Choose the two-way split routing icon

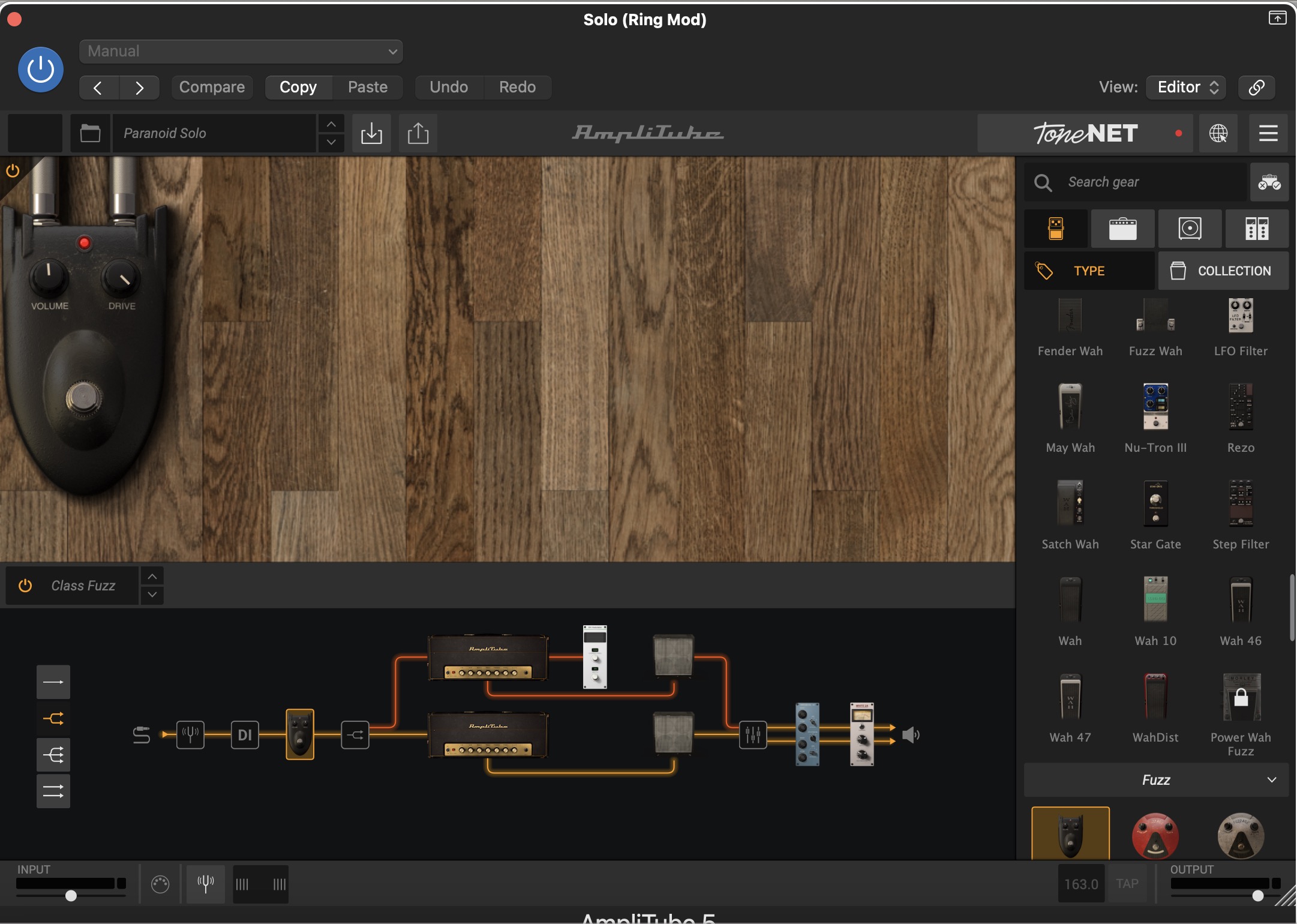coord(53,718)
